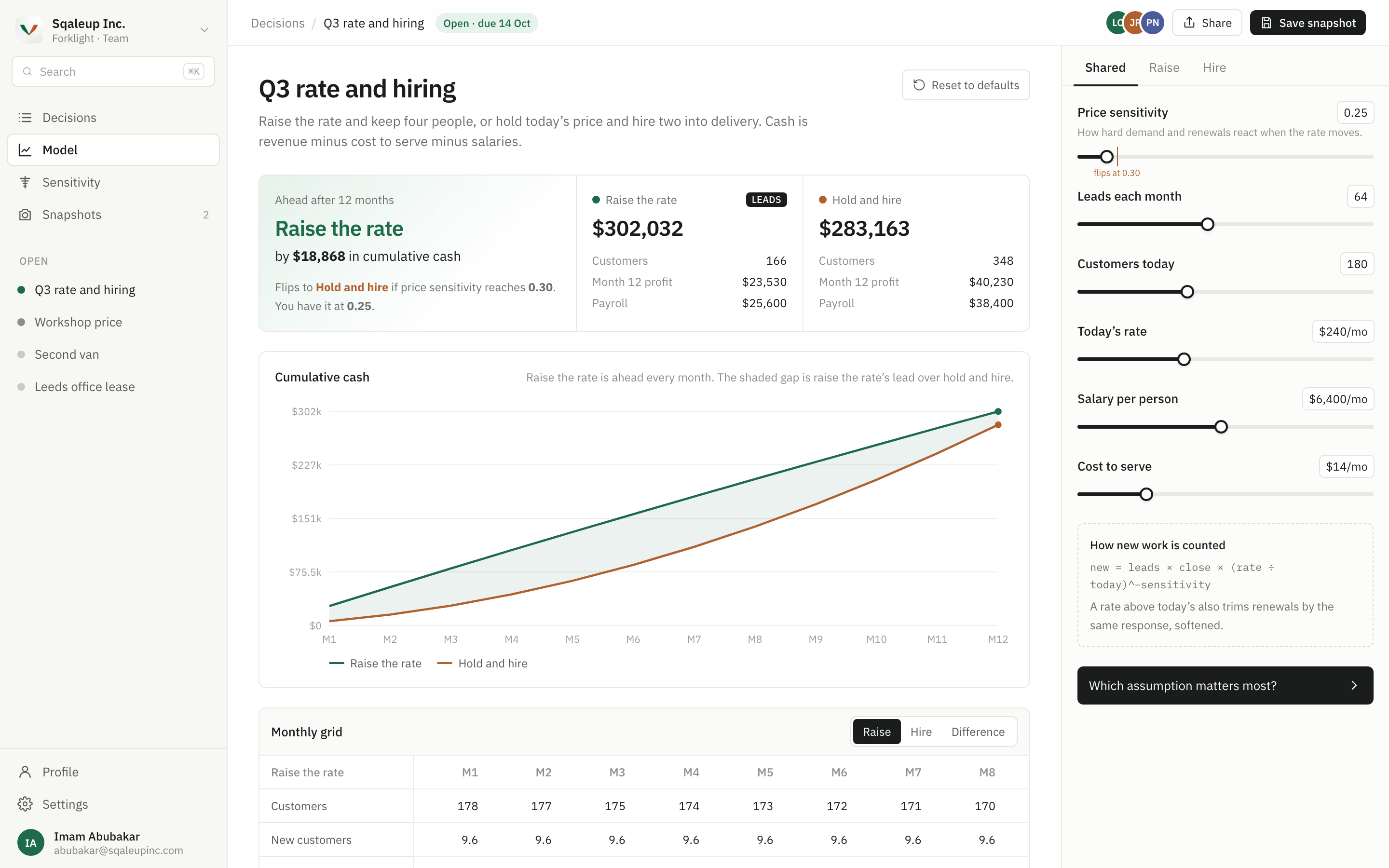Select Raise in Monthly grid toggle
This screenshot has height=868, width=1389.
click(876, 732)
